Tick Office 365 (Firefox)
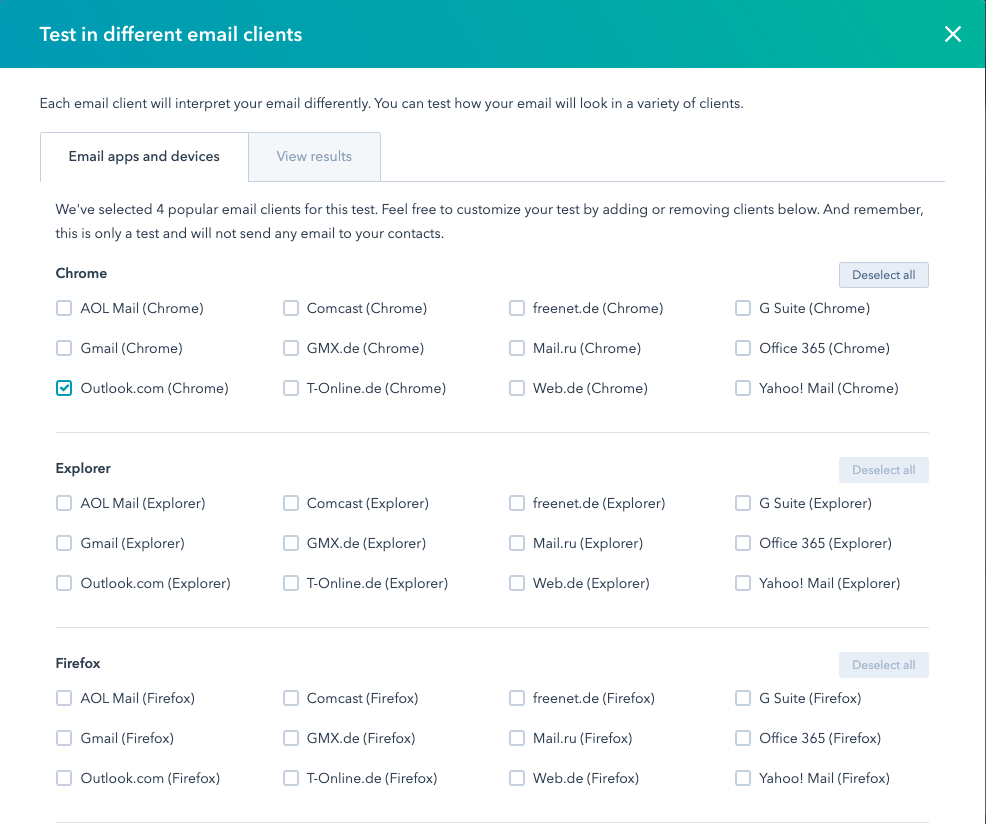The height and width of the screenshot is (824, 986). point(743,738)
